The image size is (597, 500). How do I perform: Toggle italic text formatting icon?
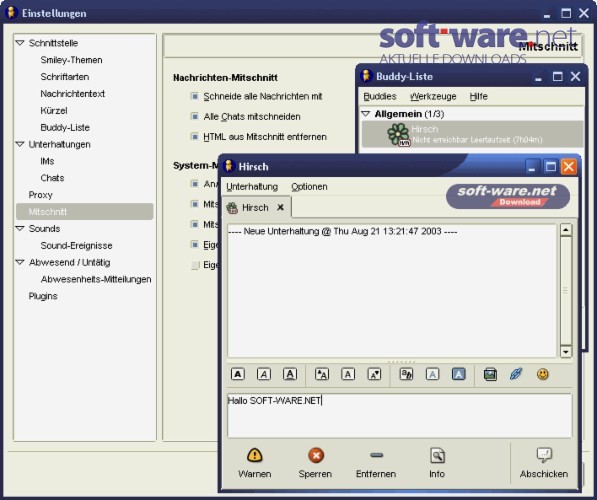[264, 374]
